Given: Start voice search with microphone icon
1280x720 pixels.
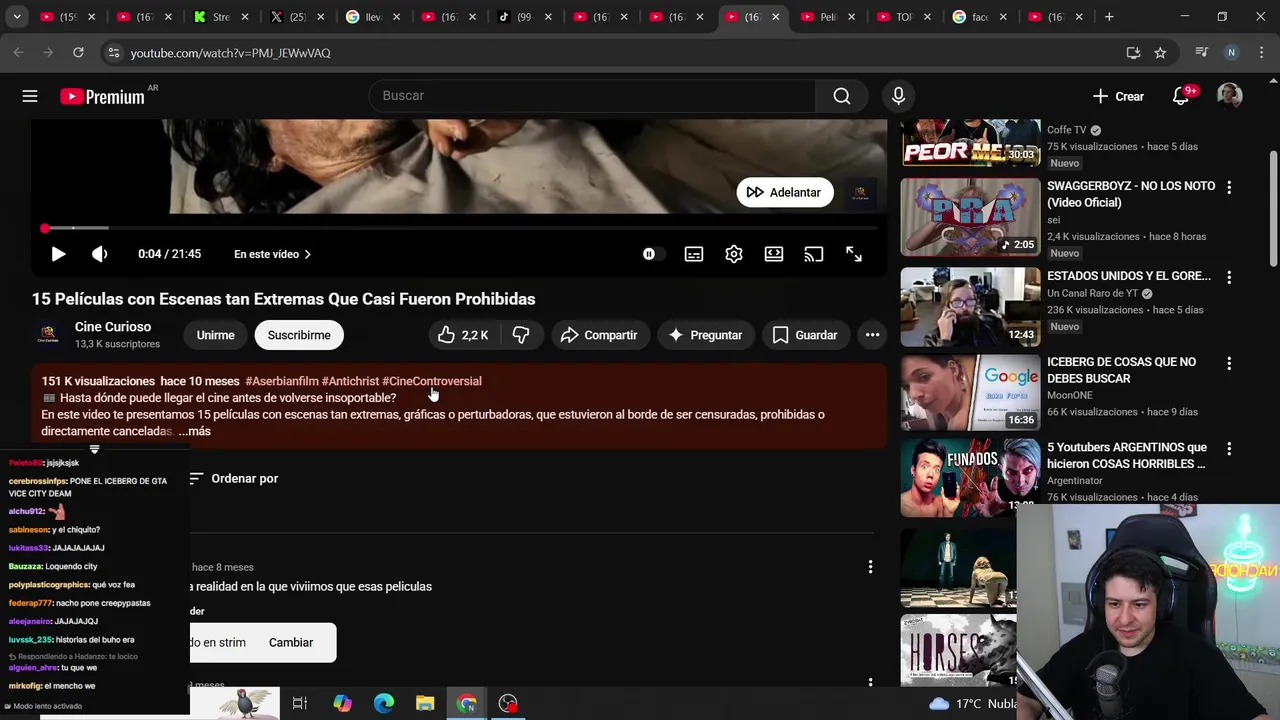Looking at the screenshot, I should click(x=898, y=96).
